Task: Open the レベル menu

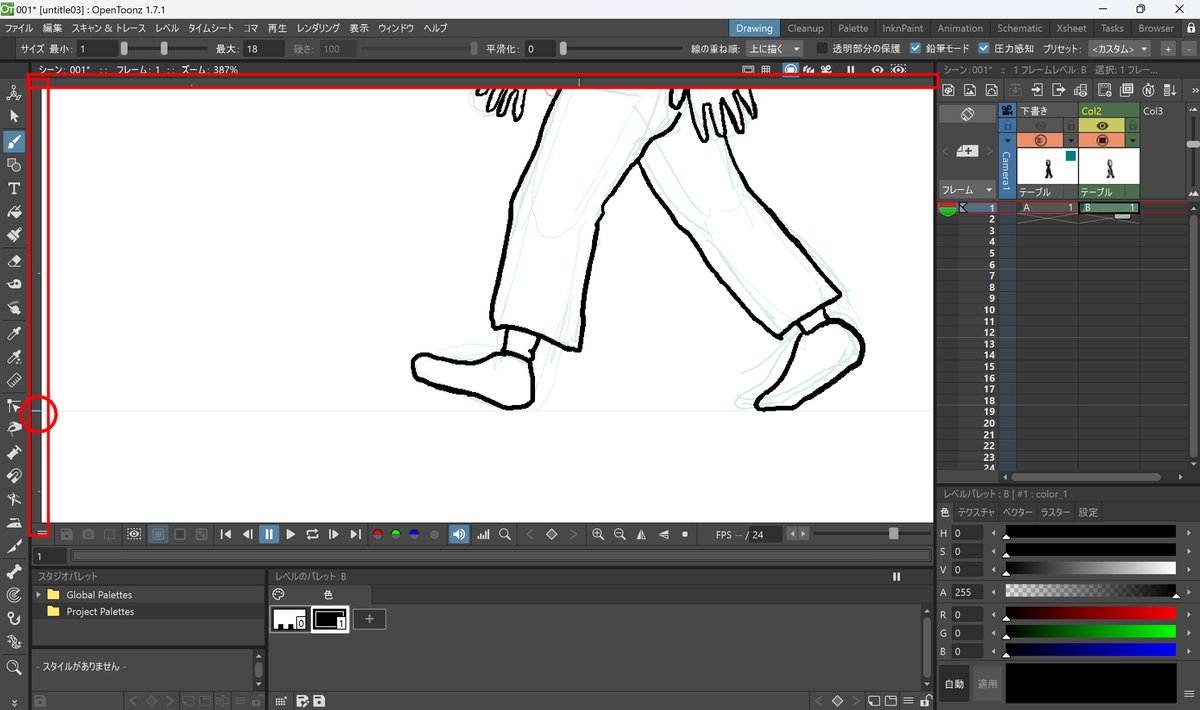Action: (x=166, y=28)
